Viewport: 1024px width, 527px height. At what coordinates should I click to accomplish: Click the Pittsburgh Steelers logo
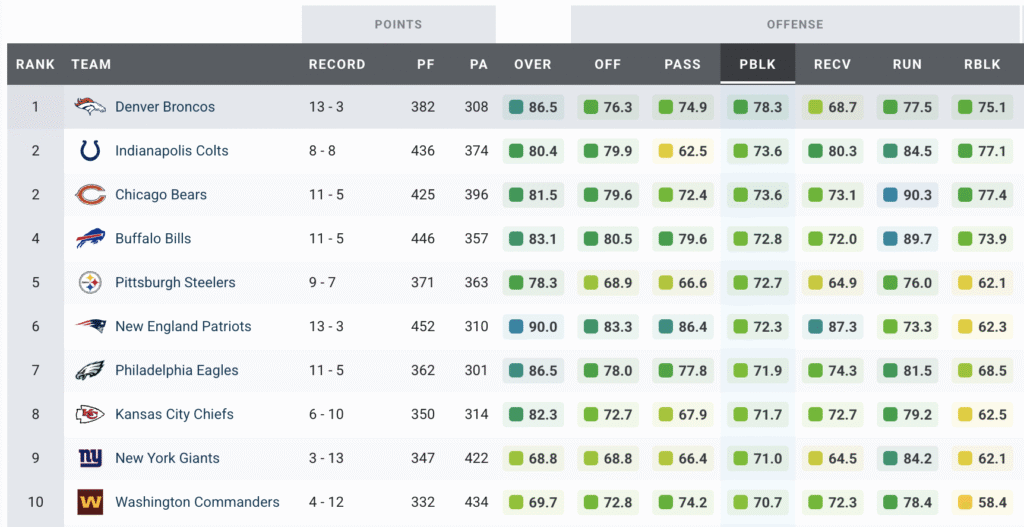click(x=90, y=283)
